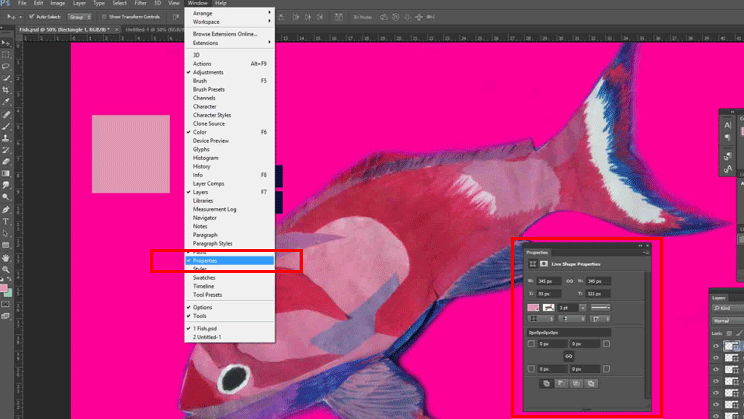Select the Horizontal Type tool
The height and width of the screenshot is (419, 744).
tap(7, 220)
